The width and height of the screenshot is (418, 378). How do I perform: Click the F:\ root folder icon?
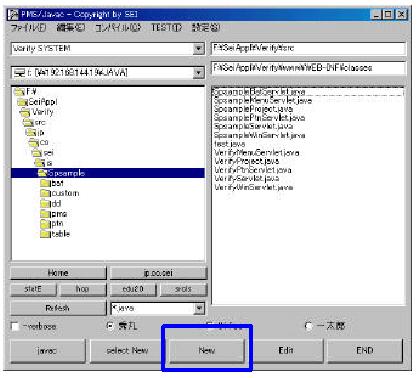point(19,91)
